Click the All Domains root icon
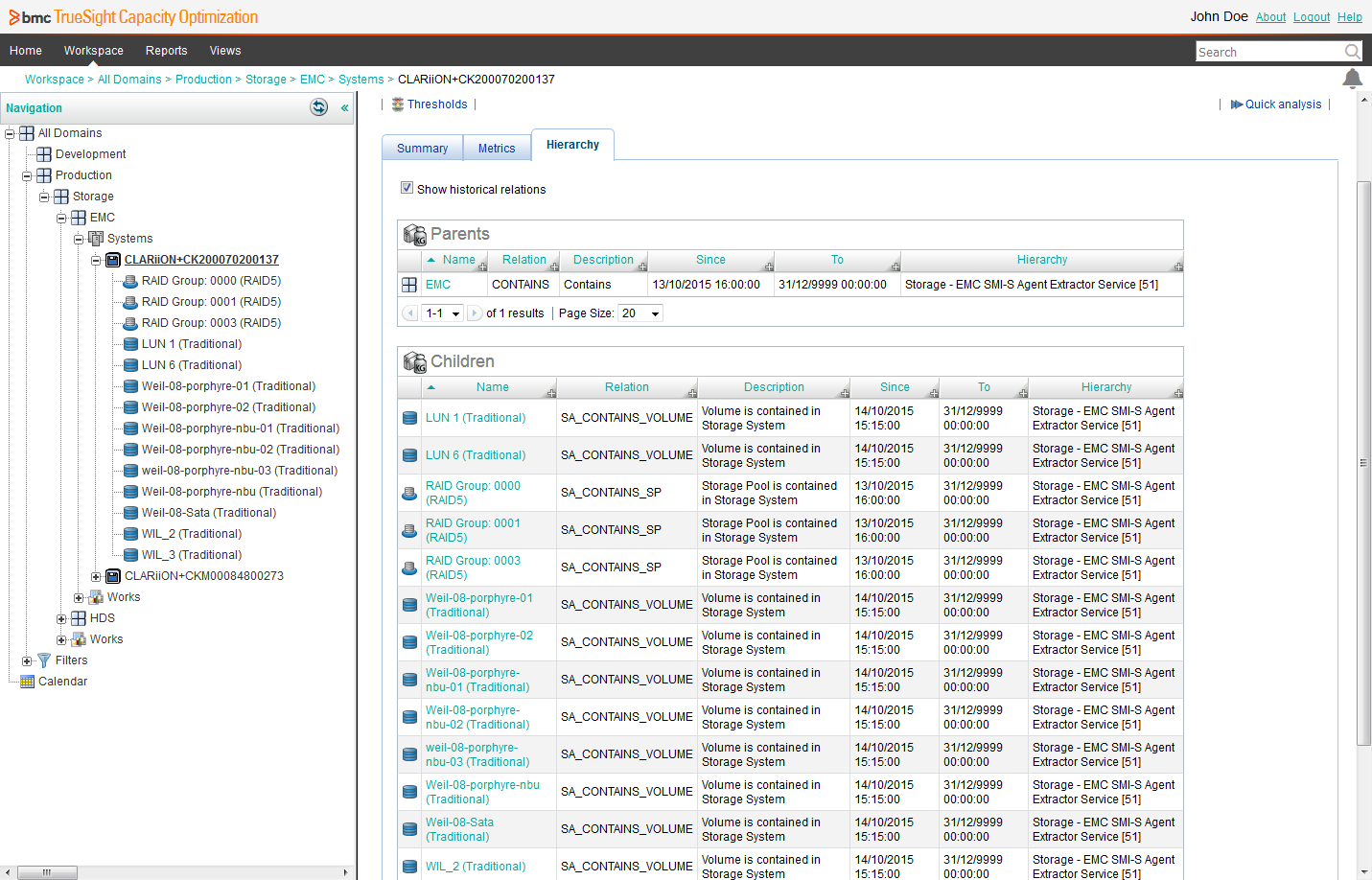The height and width of the screenshot is (880, 1372). [27, 133]
